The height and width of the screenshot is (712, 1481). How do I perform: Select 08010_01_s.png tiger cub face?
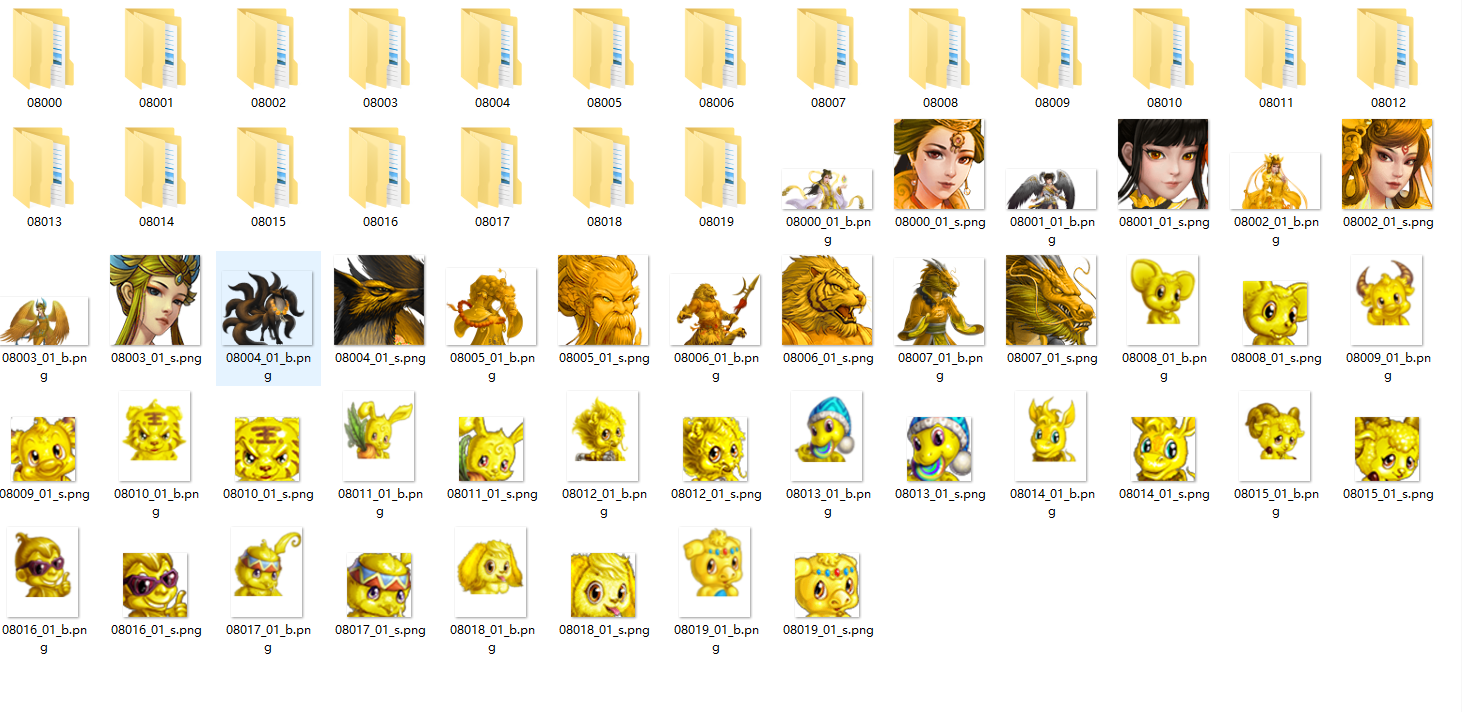(x=267, y=449)
